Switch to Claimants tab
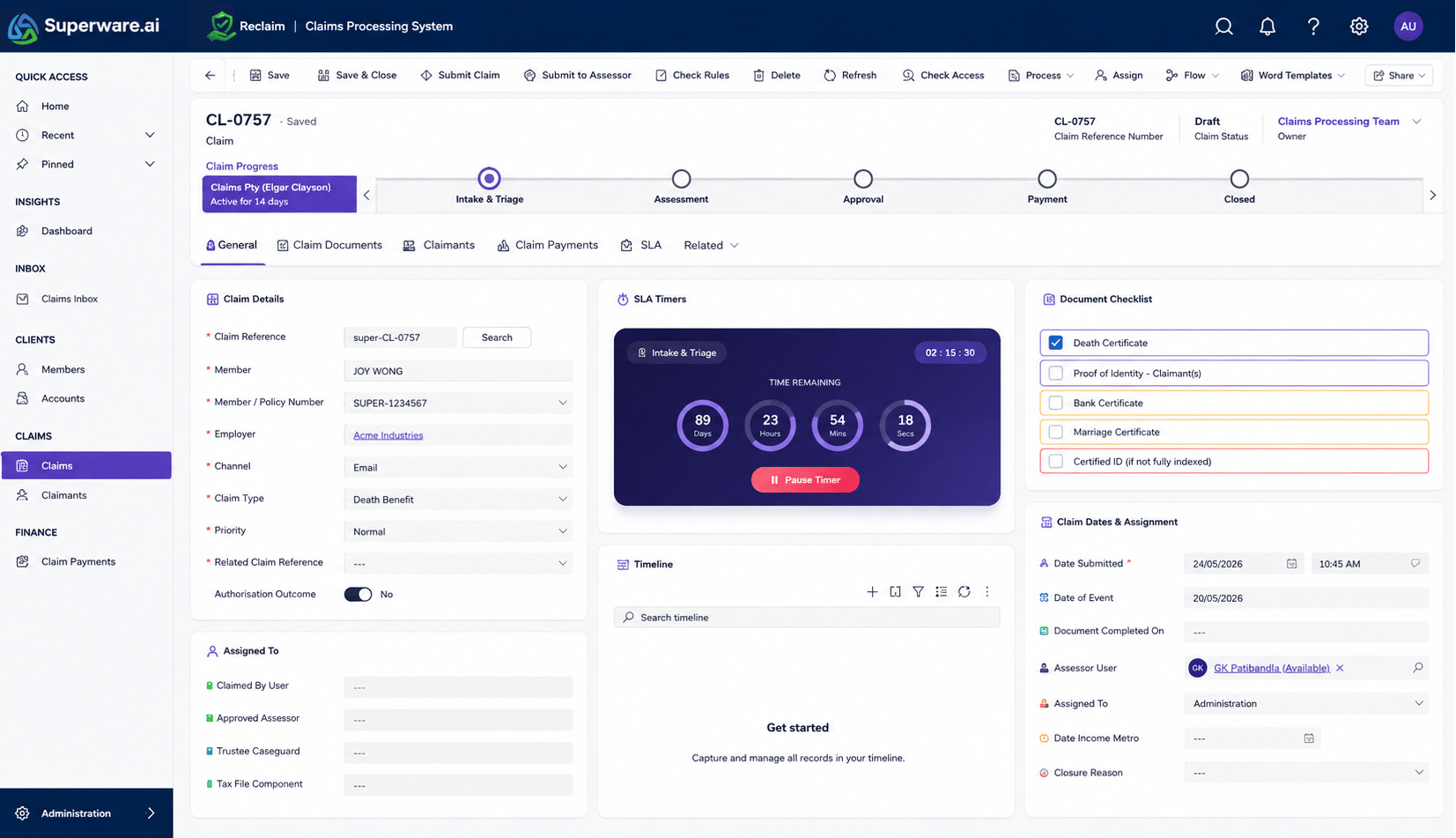This screenshot has width=1456, height=838. point(439,245)
